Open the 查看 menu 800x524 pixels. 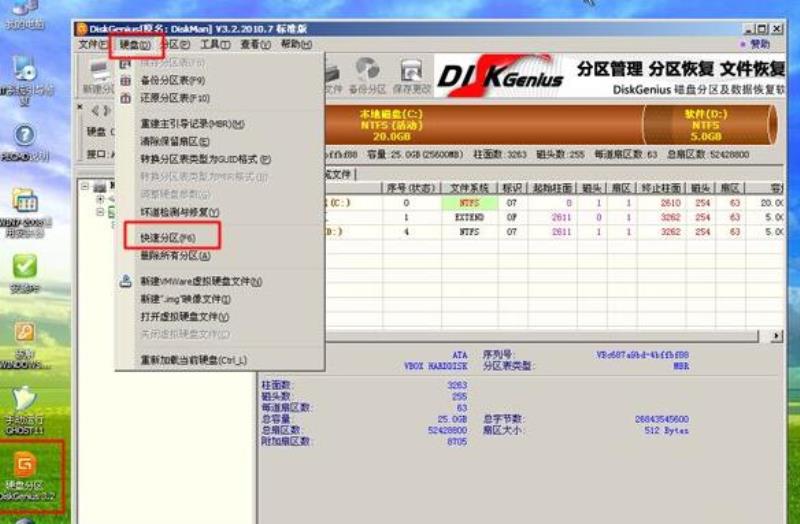tap(256, 44)
